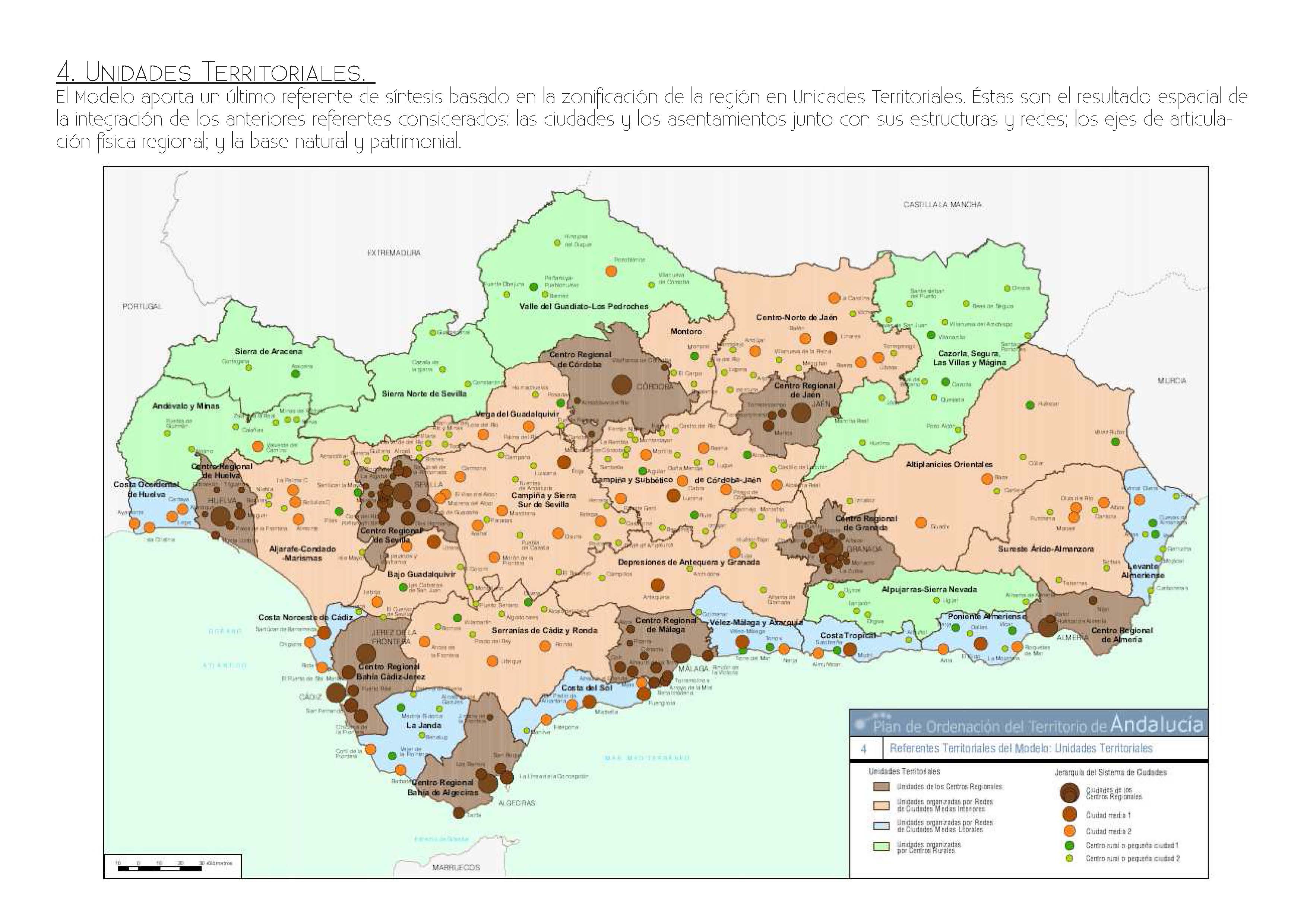Select peach swatch for Ciudades Medias Interiores
1307x924 pixels.
pyautogui.click(x=881, y=805)
